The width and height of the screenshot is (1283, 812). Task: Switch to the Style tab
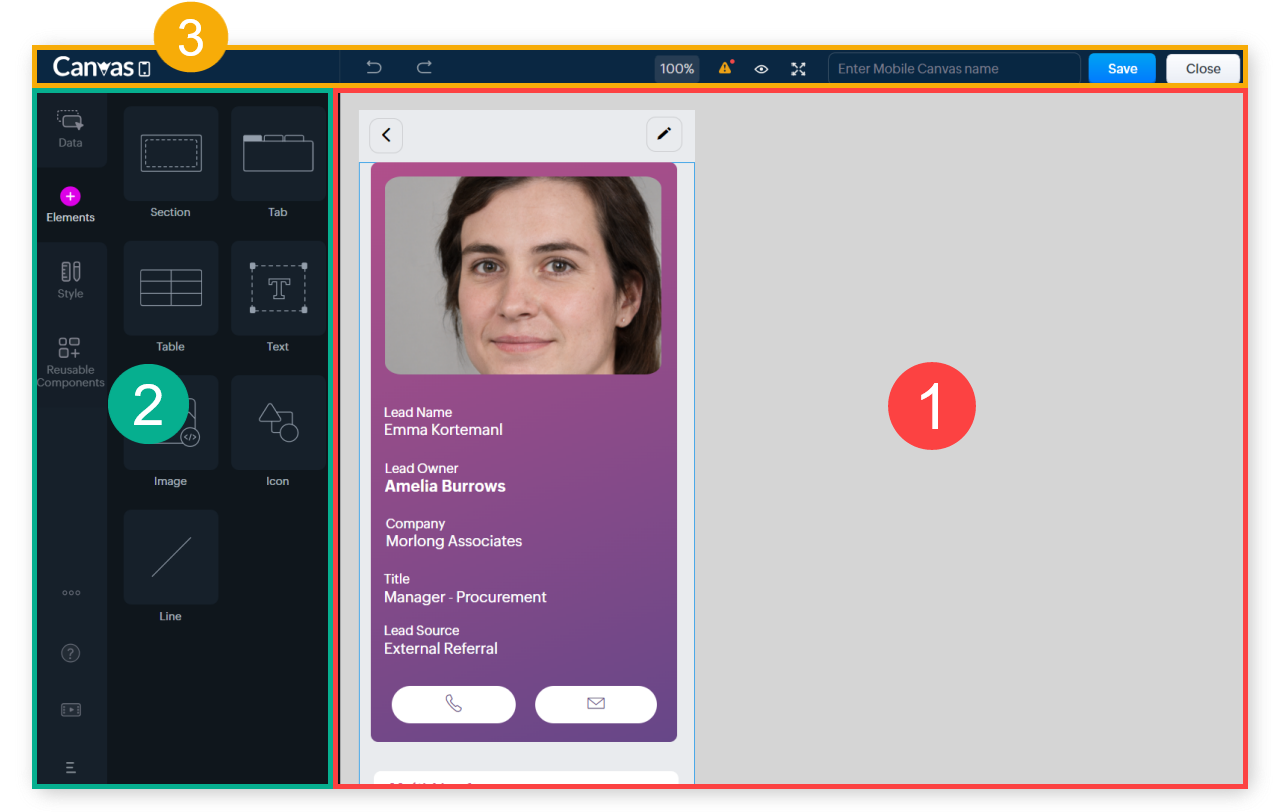70,280
